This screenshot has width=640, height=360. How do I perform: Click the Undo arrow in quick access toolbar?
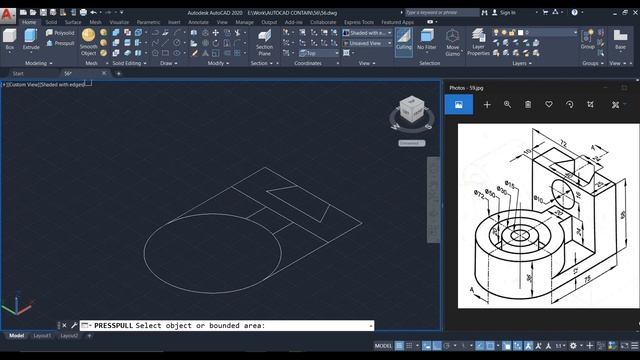click(x=93, y=12)
